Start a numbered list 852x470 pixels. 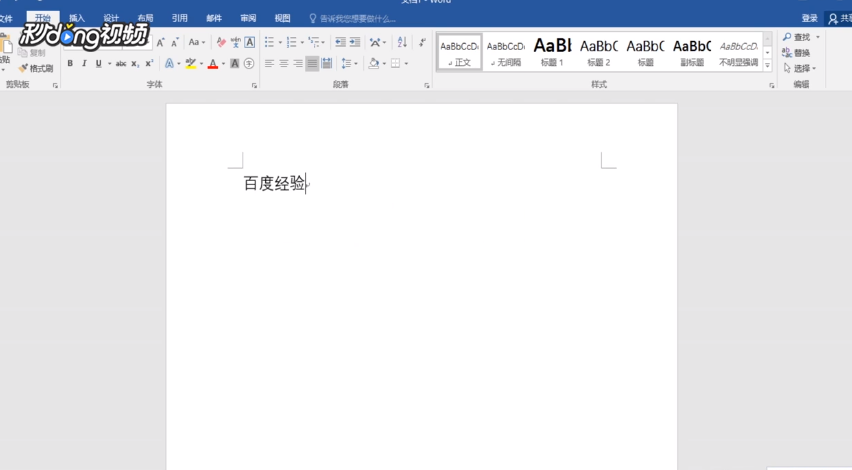[292, 42]
